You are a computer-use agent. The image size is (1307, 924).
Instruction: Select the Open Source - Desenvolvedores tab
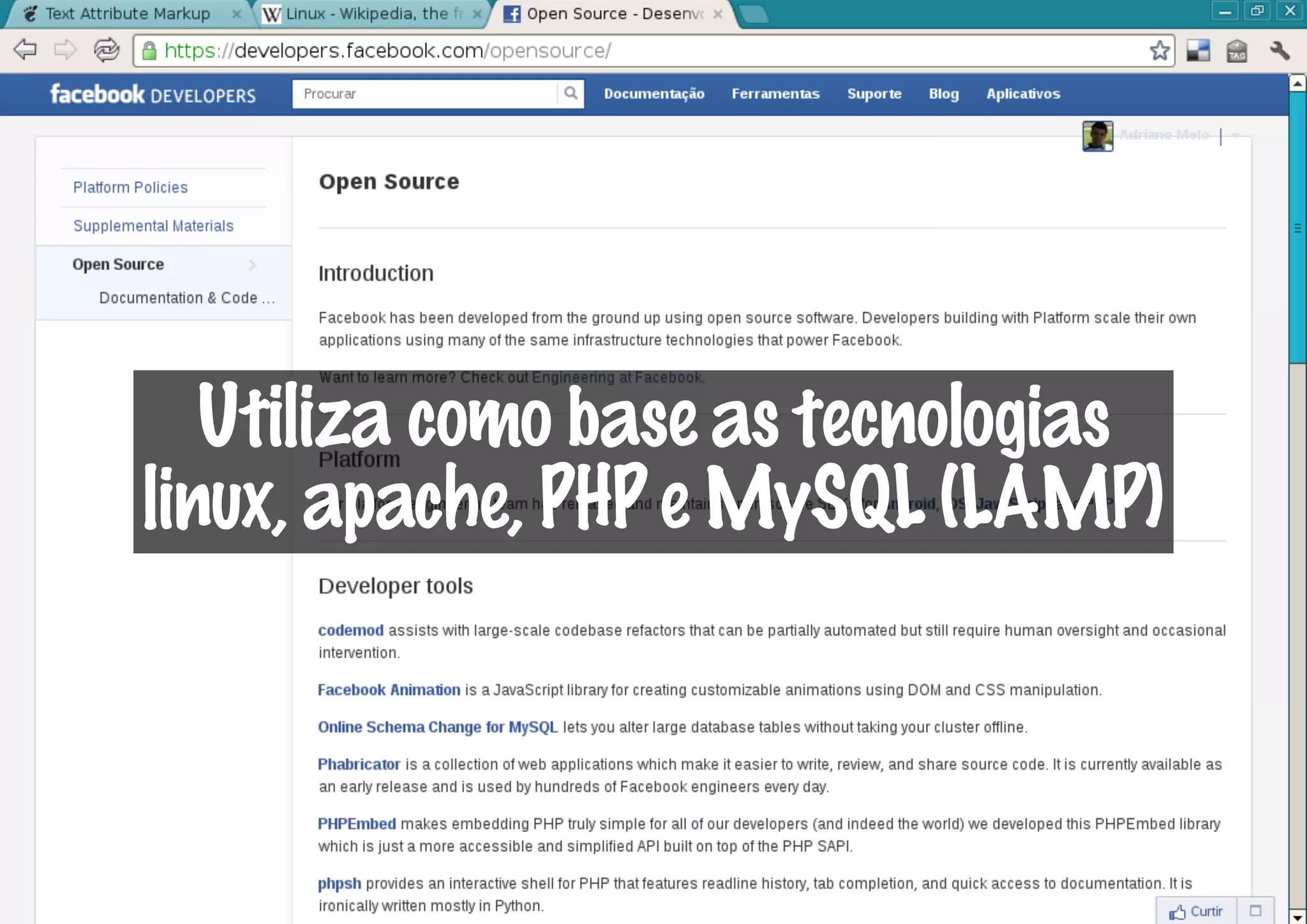[613, 13]
